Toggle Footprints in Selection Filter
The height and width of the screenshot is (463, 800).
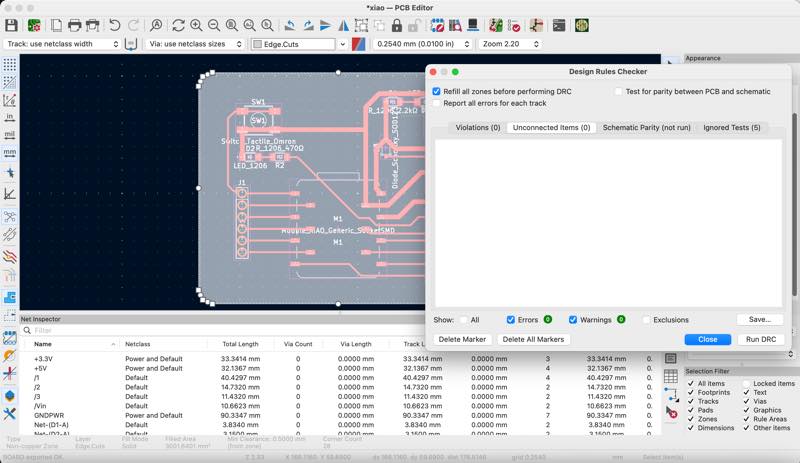(691, 393)
